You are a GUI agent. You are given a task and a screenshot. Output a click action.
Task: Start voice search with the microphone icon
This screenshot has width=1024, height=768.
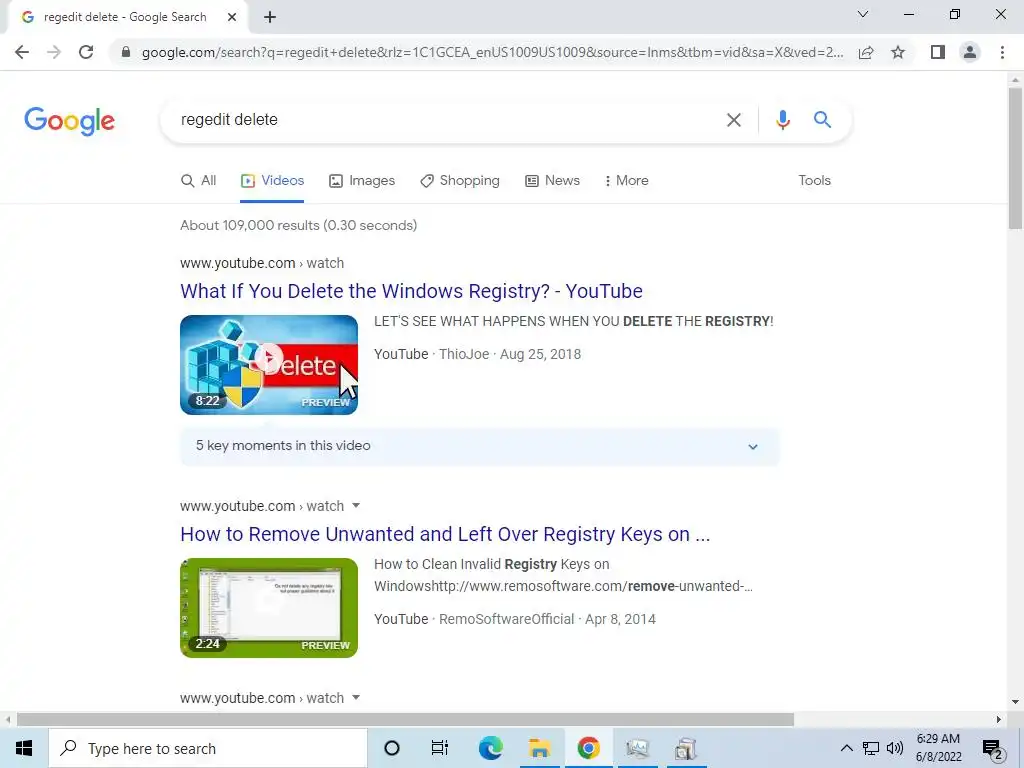(782, 120)
